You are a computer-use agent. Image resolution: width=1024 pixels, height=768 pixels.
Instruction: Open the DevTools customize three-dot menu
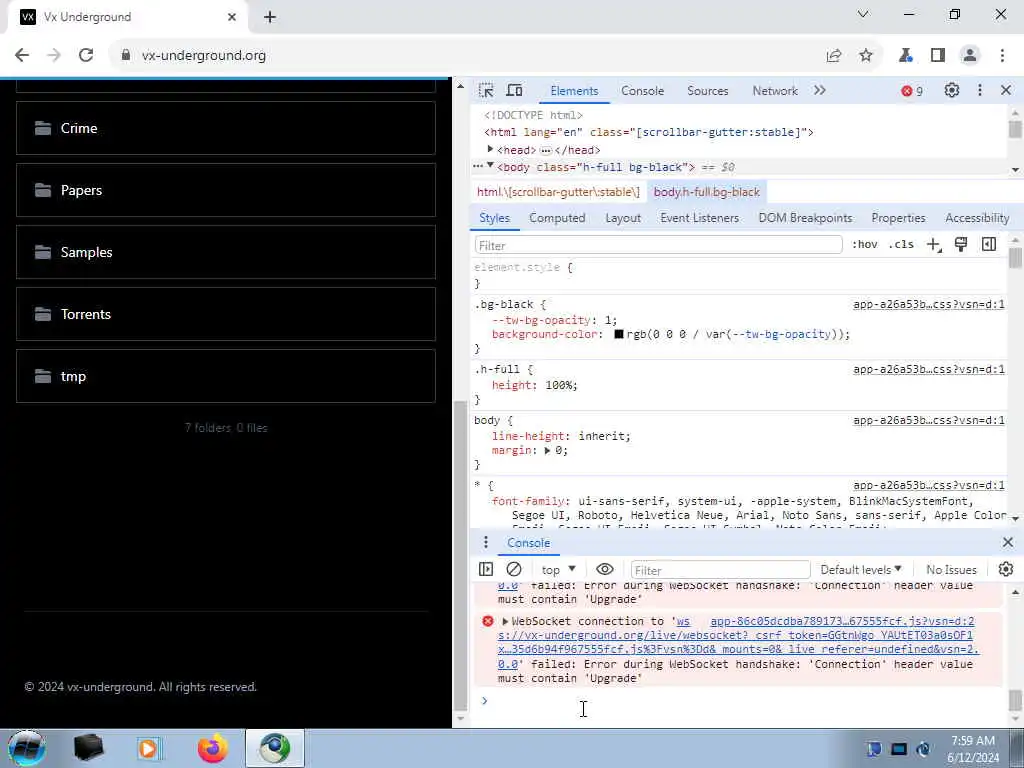980,90
